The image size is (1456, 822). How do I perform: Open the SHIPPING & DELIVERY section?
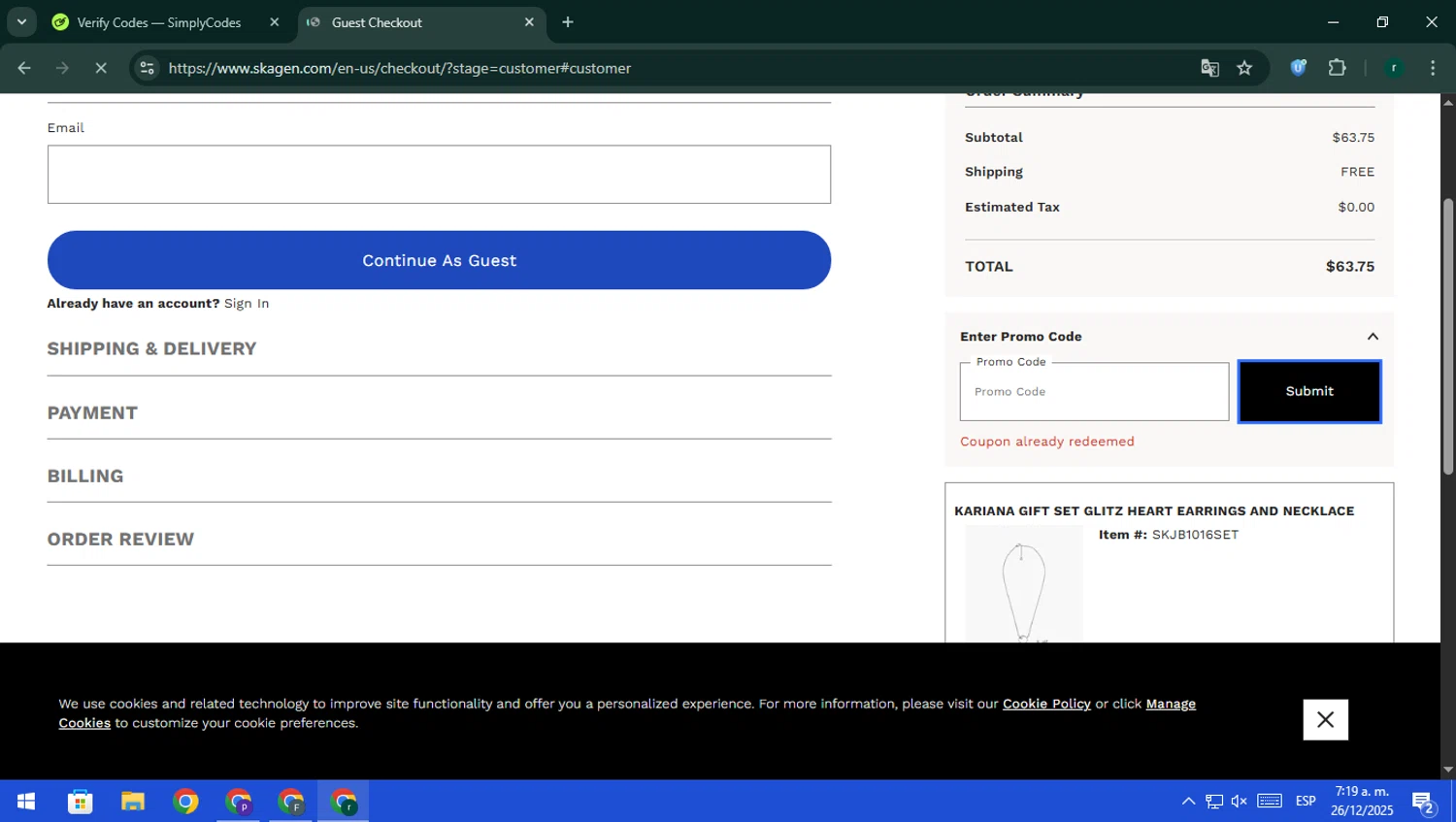(x=151, y=348)
